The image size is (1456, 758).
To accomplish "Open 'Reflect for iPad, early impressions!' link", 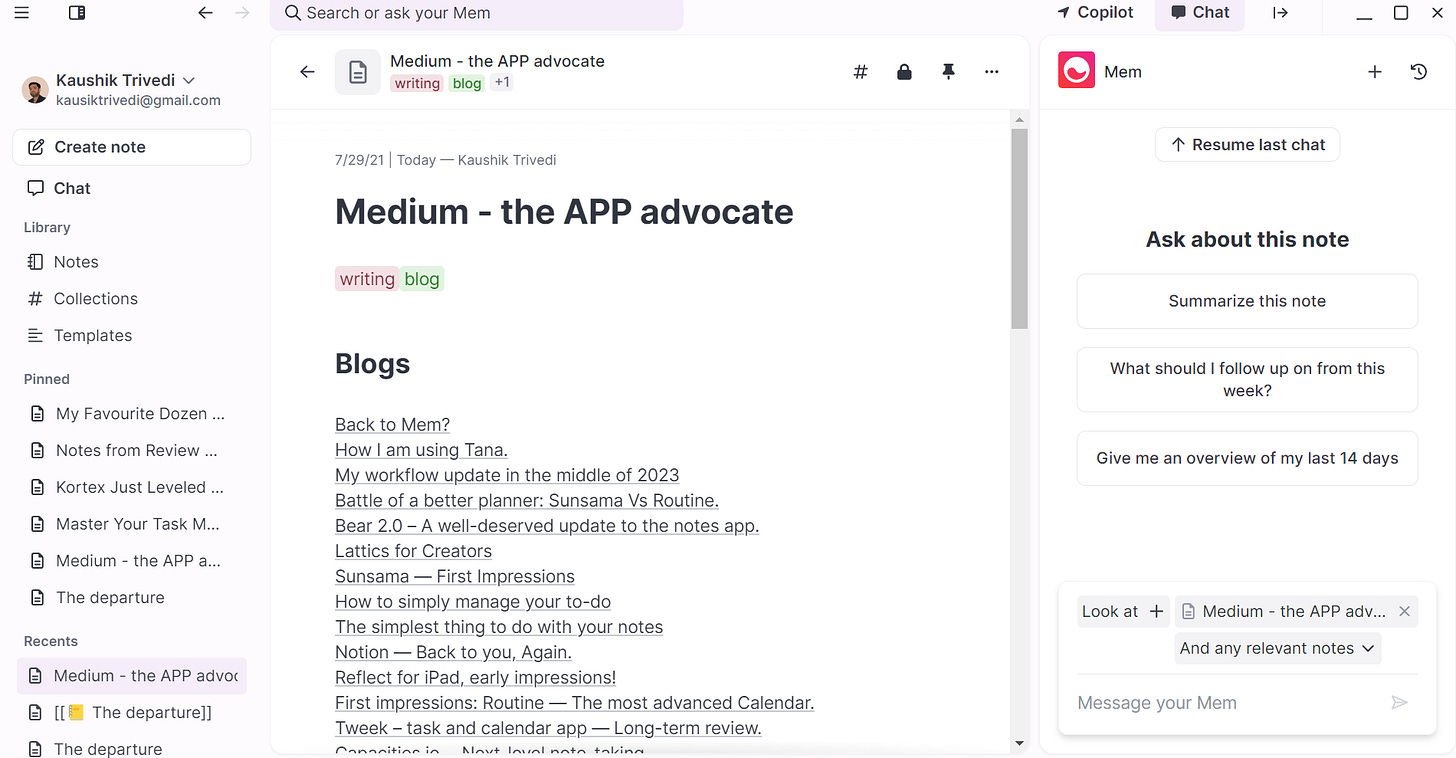I will (476, 678).
